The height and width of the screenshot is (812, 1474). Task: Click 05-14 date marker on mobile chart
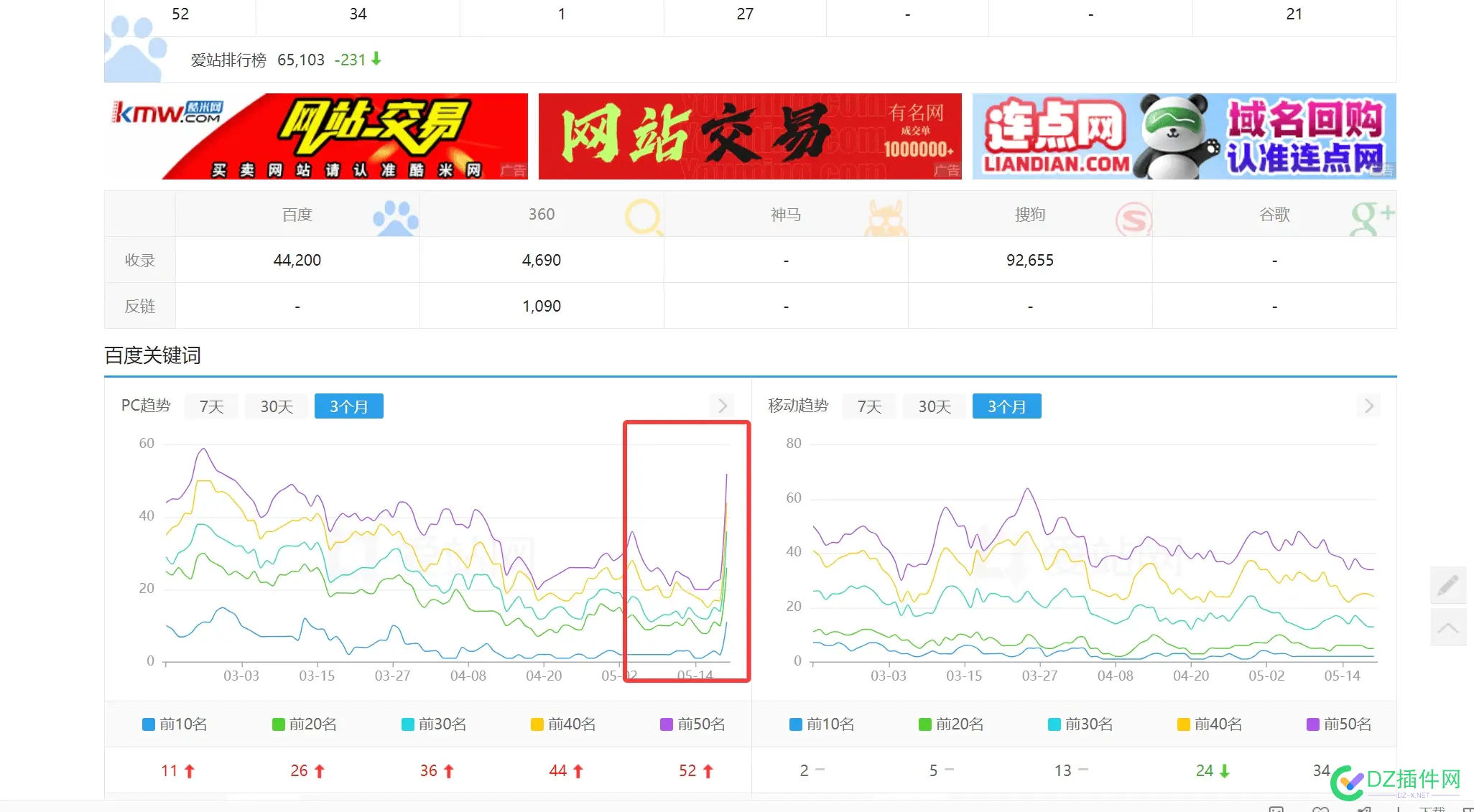pyautogui.click(x=1342, y=676)
